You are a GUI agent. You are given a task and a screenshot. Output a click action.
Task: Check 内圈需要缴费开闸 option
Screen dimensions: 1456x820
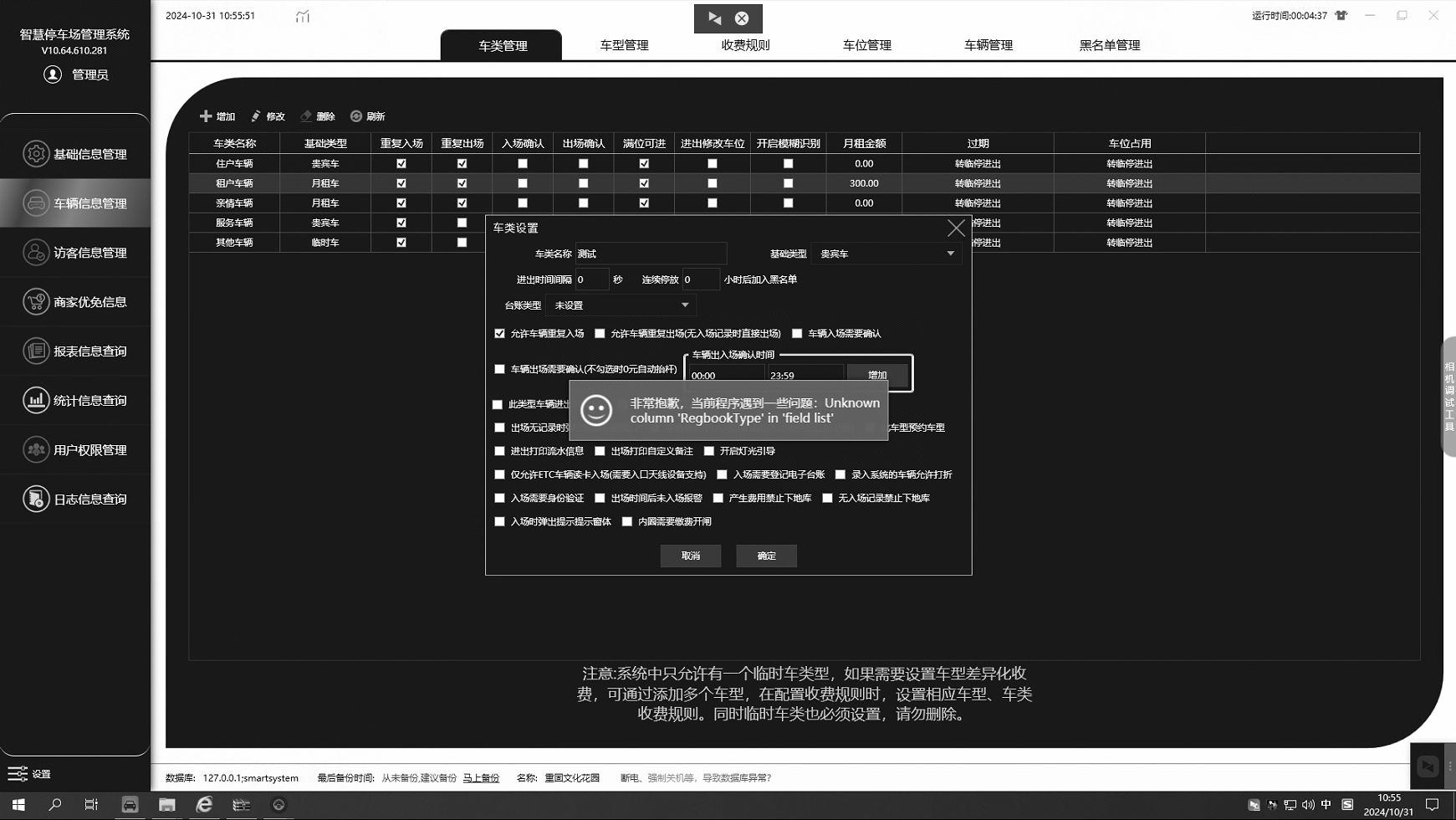click(x=627, y=521)
